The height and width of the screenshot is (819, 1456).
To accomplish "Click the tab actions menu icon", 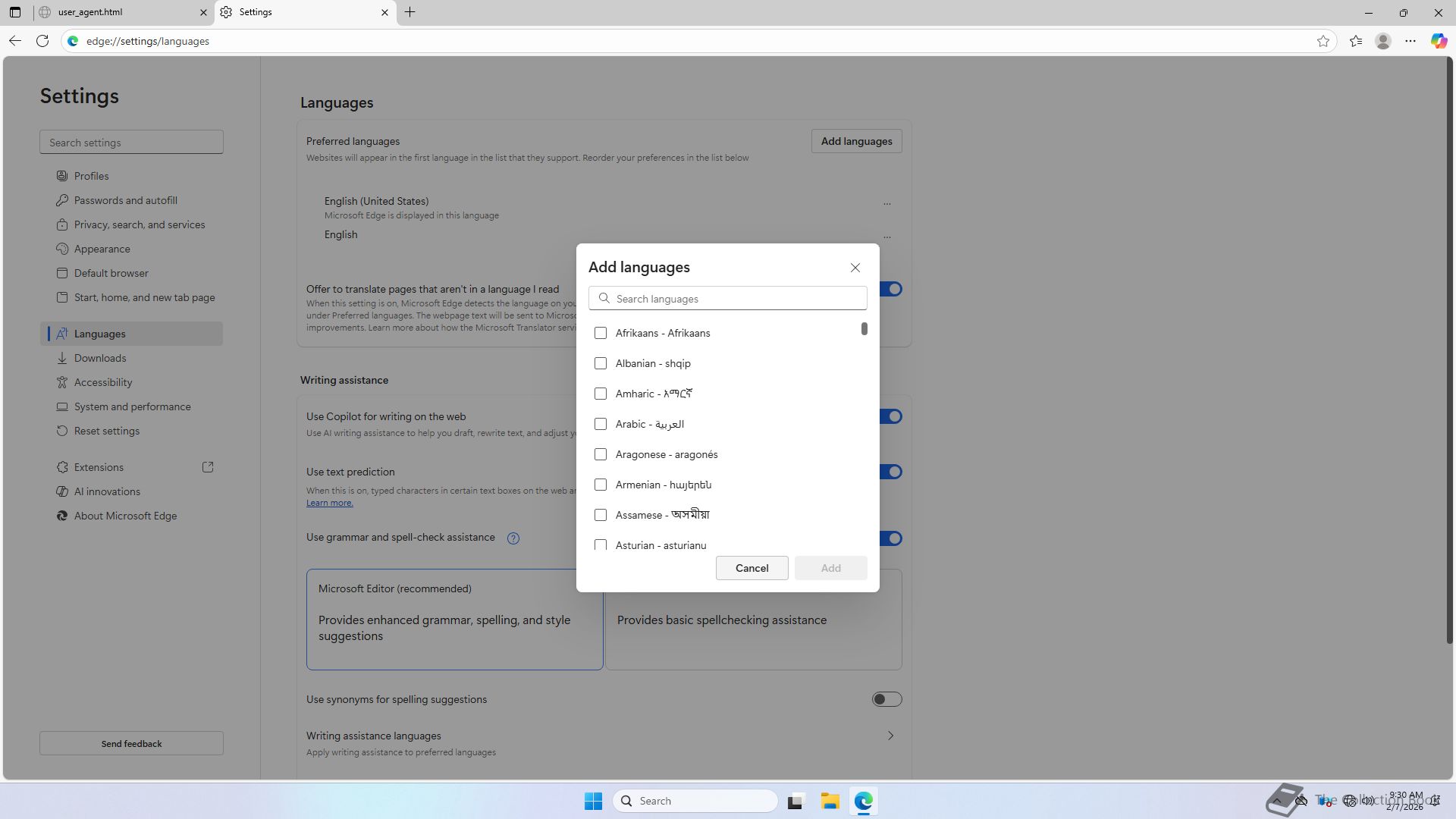I will (15, 12).
